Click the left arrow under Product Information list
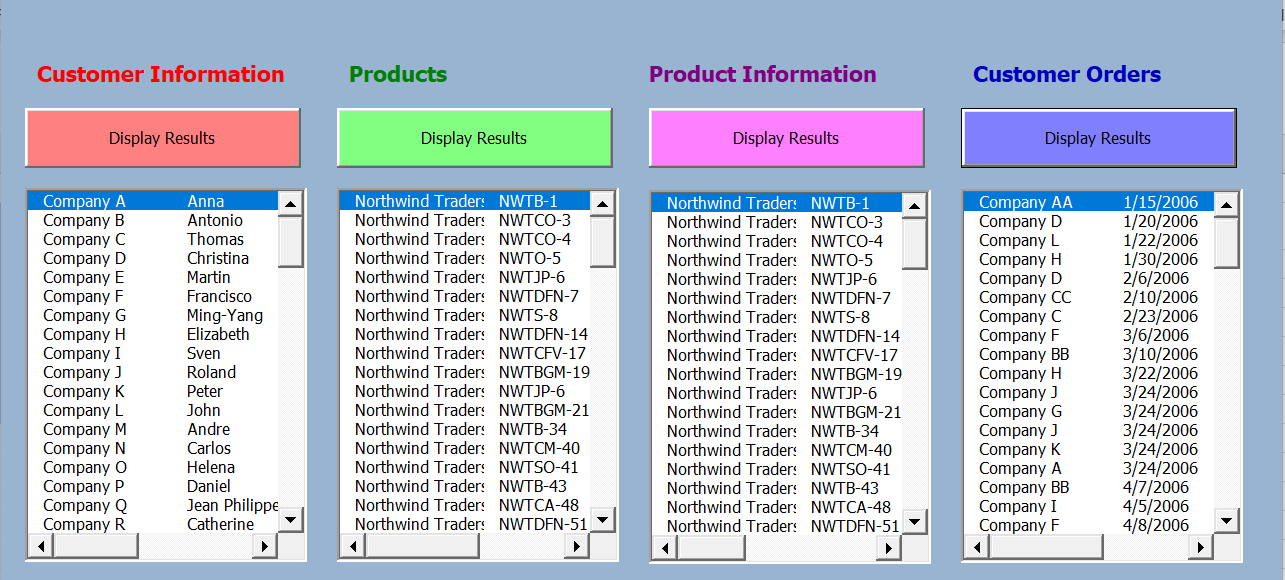This screenshot has height=580, width=1285. click(665, 548)
